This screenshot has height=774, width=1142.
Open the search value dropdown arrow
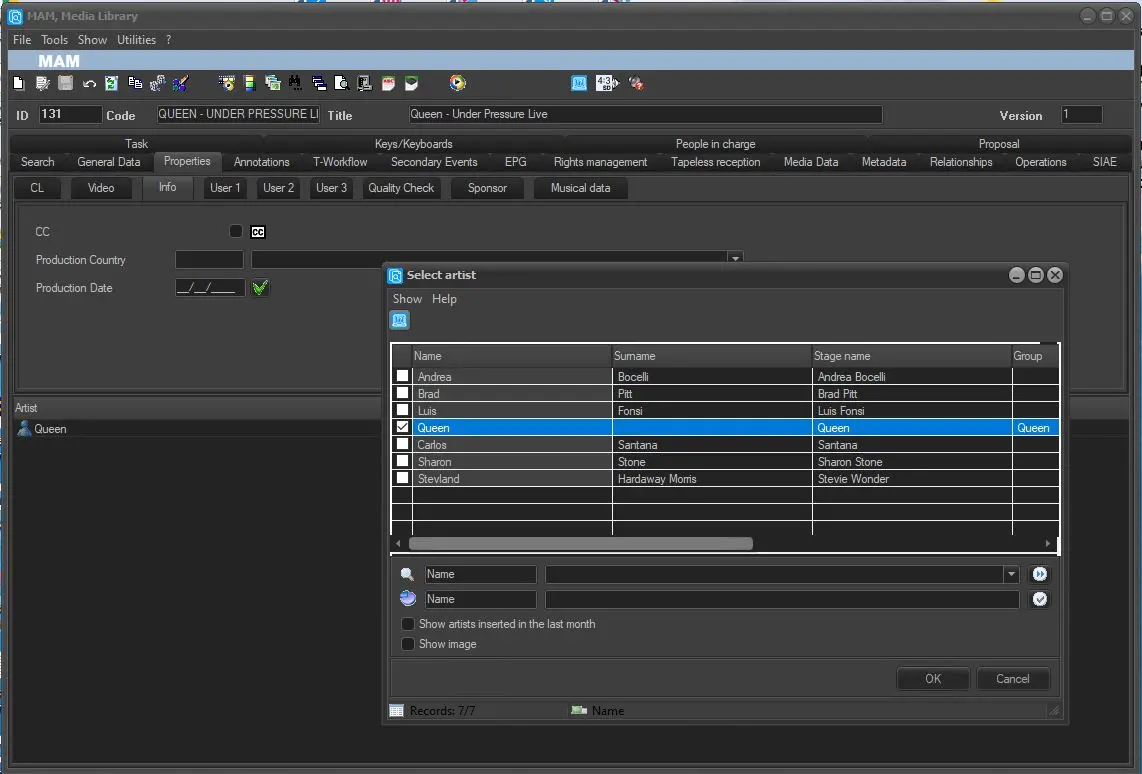click(1011, 575)
